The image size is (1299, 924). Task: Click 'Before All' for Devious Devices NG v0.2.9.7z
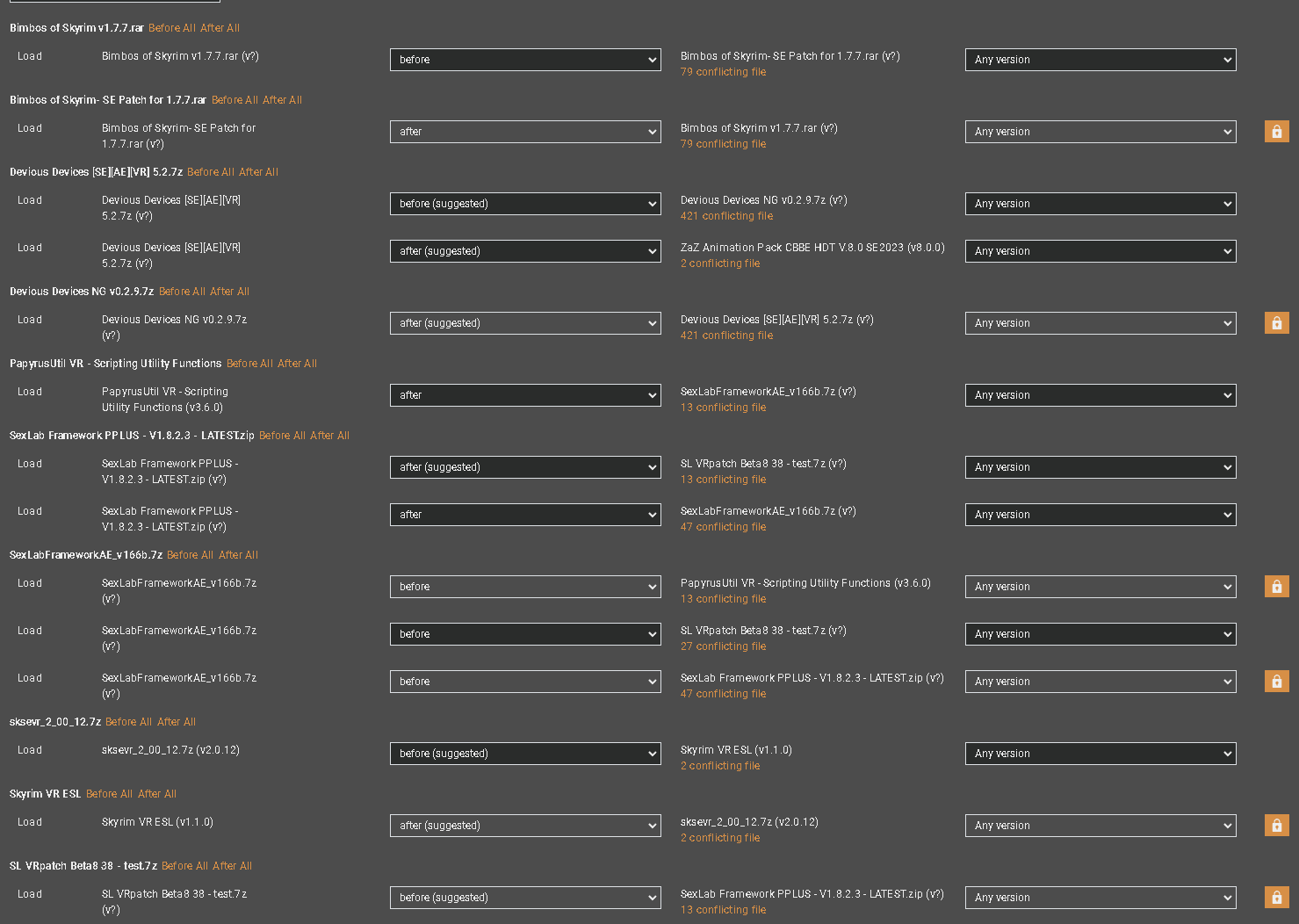point(182,292)
